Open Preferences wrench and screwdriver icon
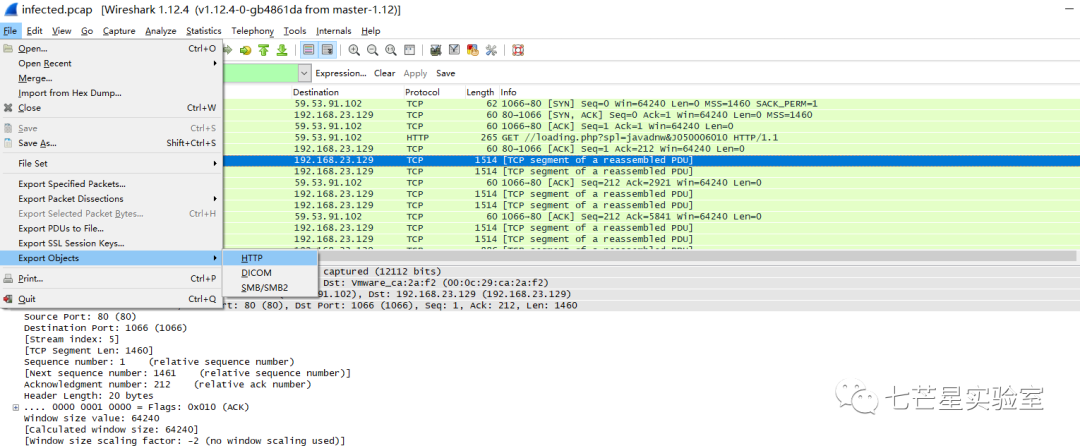1080x446 pixels. coord(491,50)
